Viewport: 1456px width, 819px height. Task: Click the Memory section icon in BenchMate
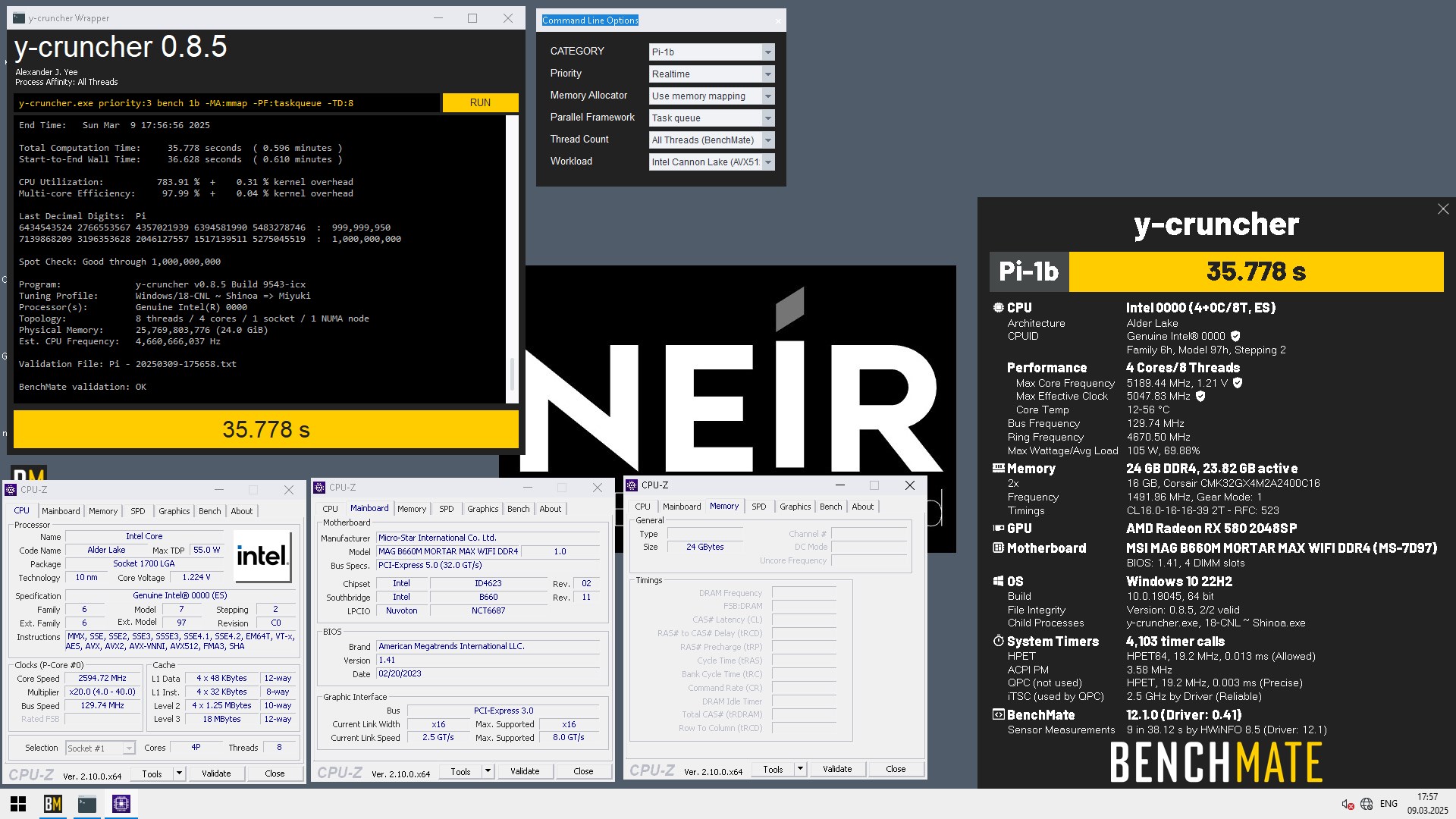[999, 469]
